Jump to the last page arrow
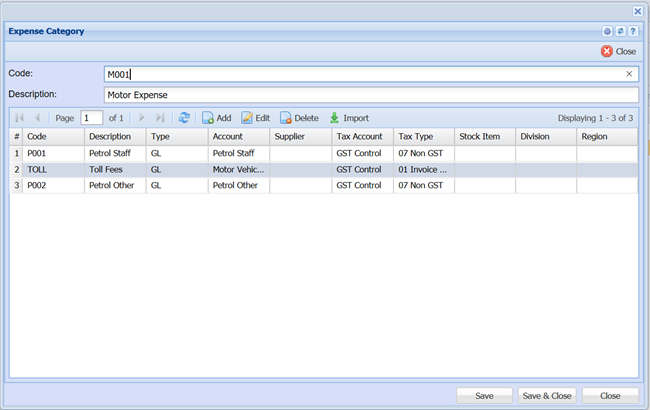This screenshot has height=410, width=650. click(160, 118)
